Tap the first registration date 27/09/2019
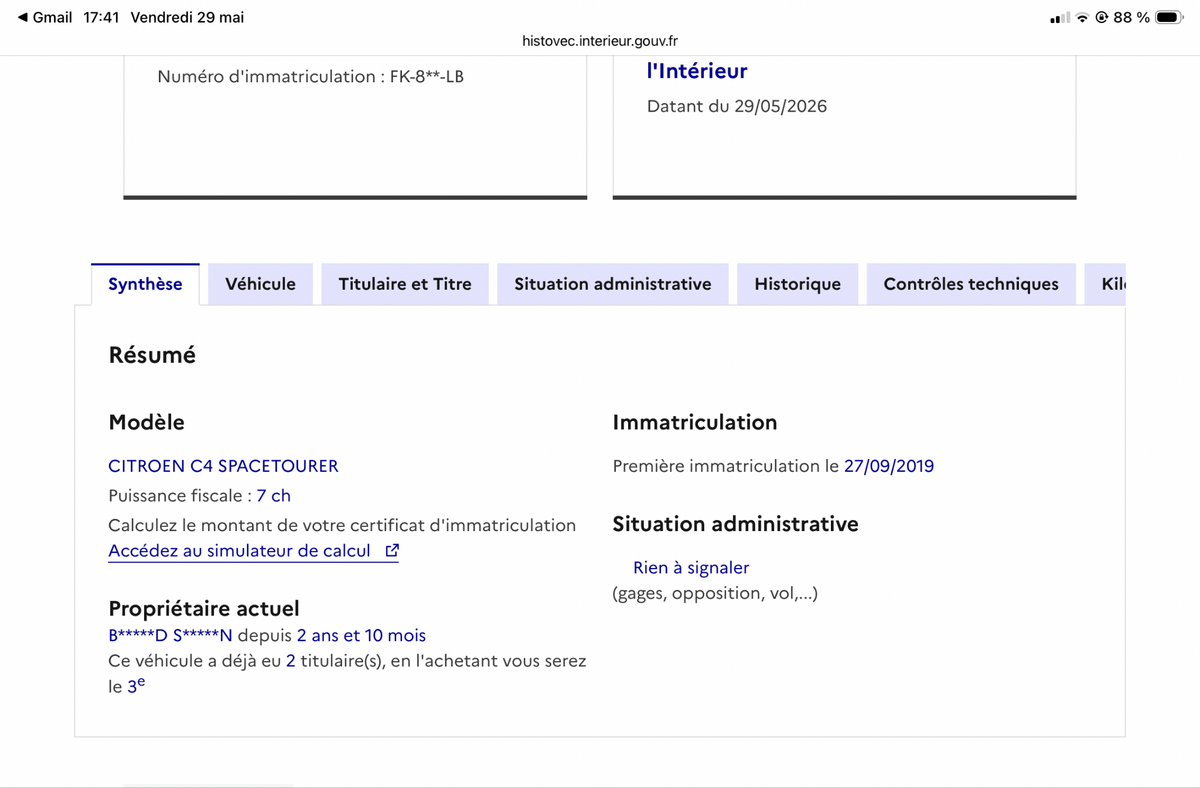Viewport: 1200px width, 788px height. click(x=889, y=466)
